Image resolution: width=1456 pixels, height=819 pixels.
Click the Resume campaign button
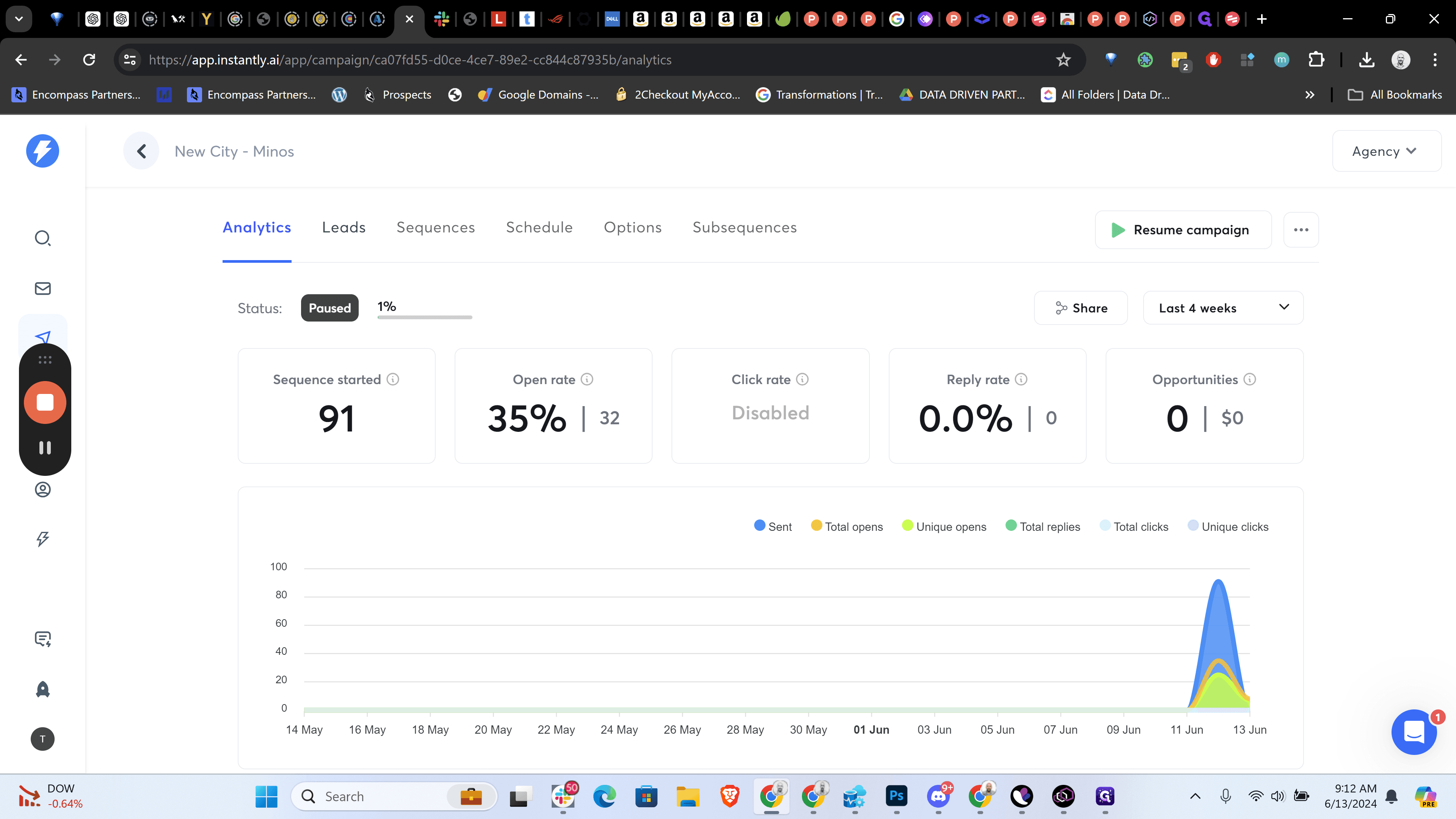point(1183,229)
